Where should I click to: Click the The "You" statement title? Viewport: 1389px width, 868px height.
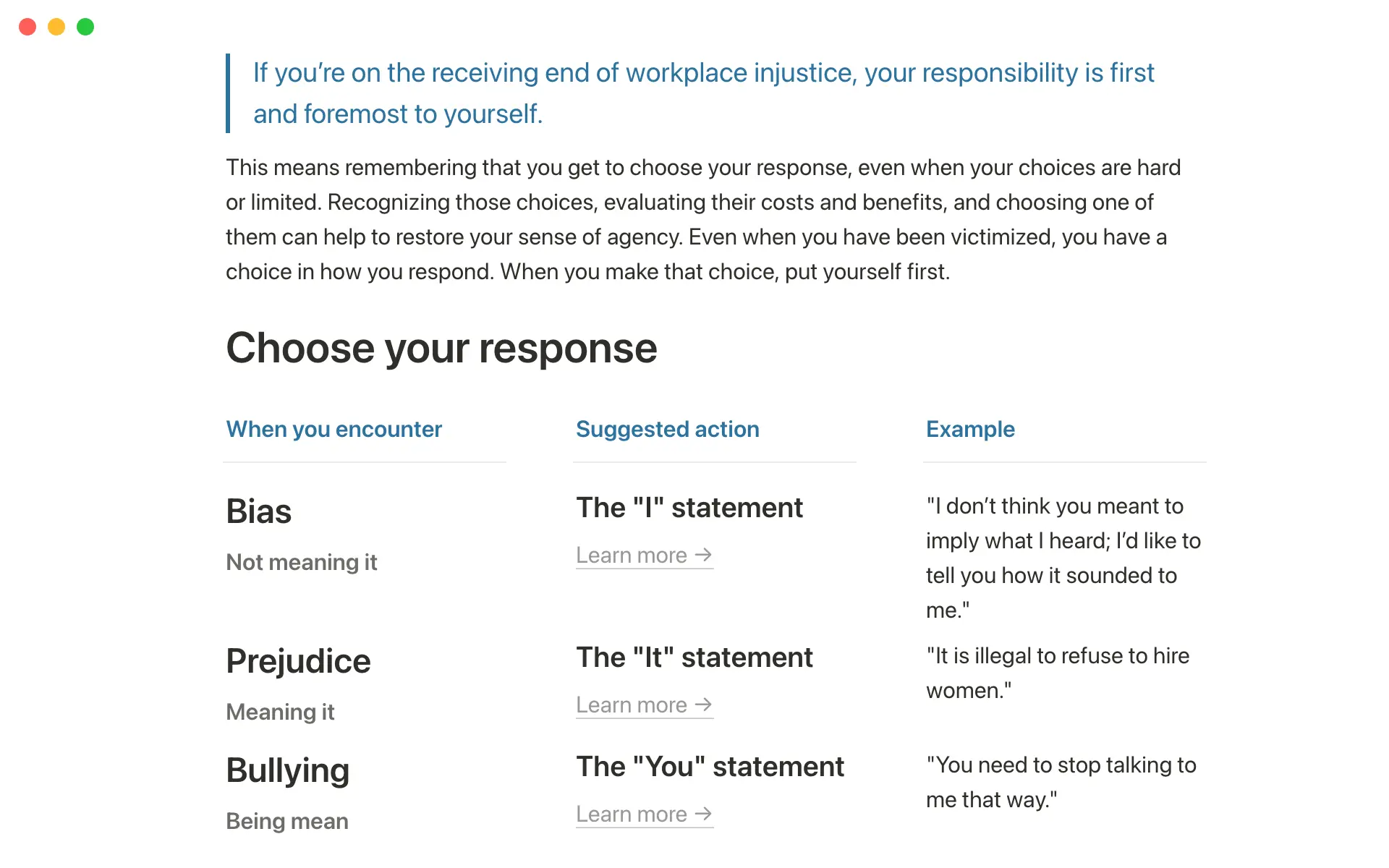click(710, 767)
